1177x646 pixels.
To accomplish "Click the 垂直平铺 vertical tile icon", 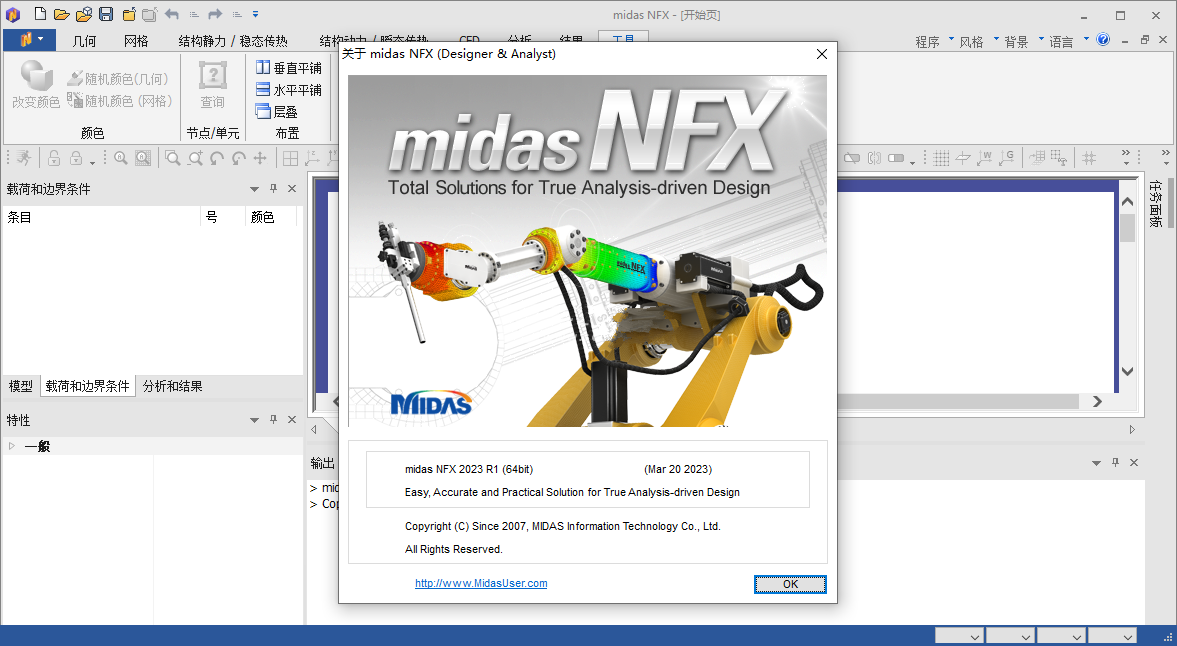I will click(x=263, y=68).
